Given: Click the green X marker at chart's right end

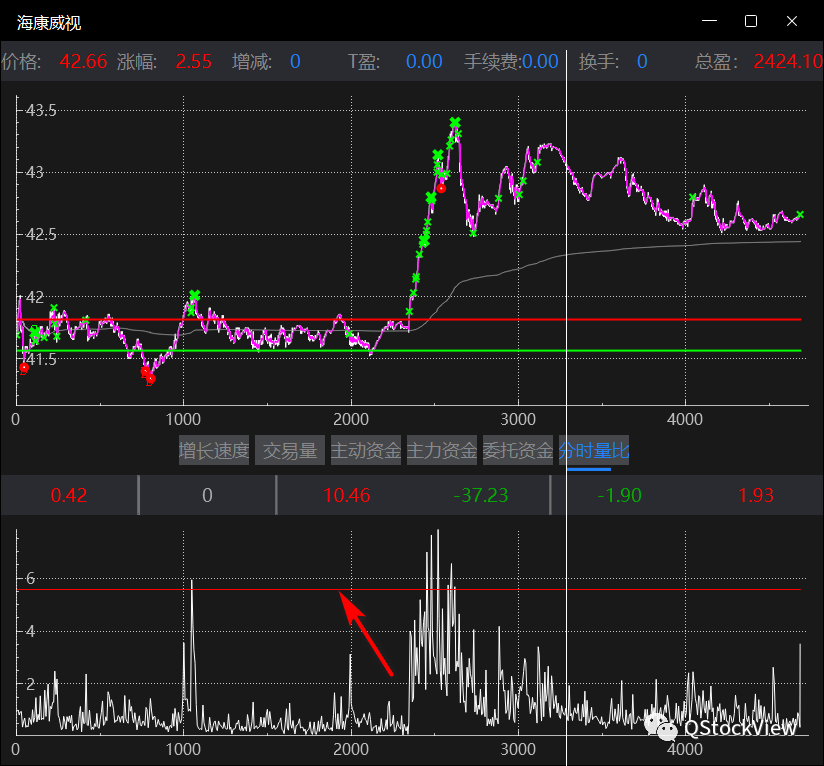Looking at the screenshot, I should [800, 214].
